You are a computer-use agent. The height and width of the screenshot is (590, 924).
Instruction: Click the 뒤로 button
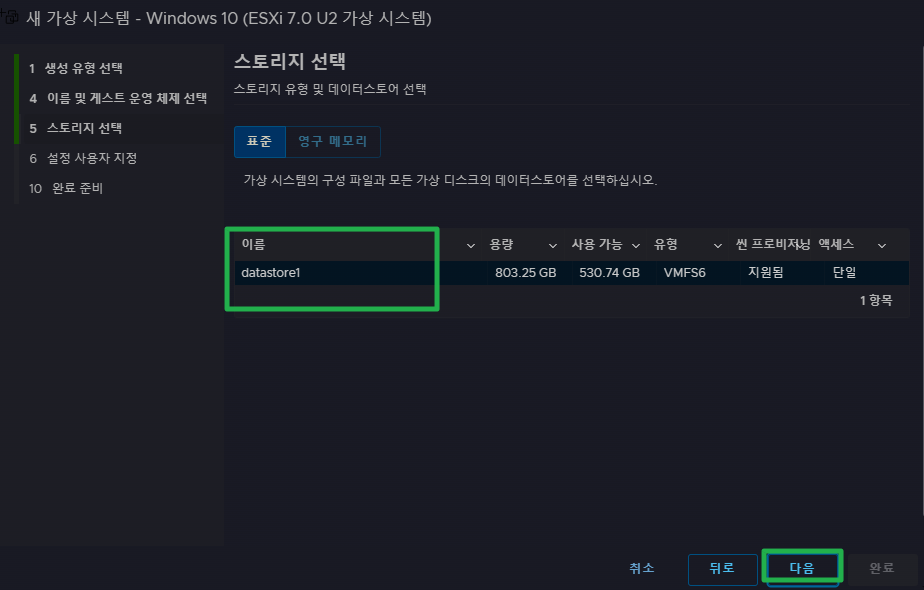point(722,569)
